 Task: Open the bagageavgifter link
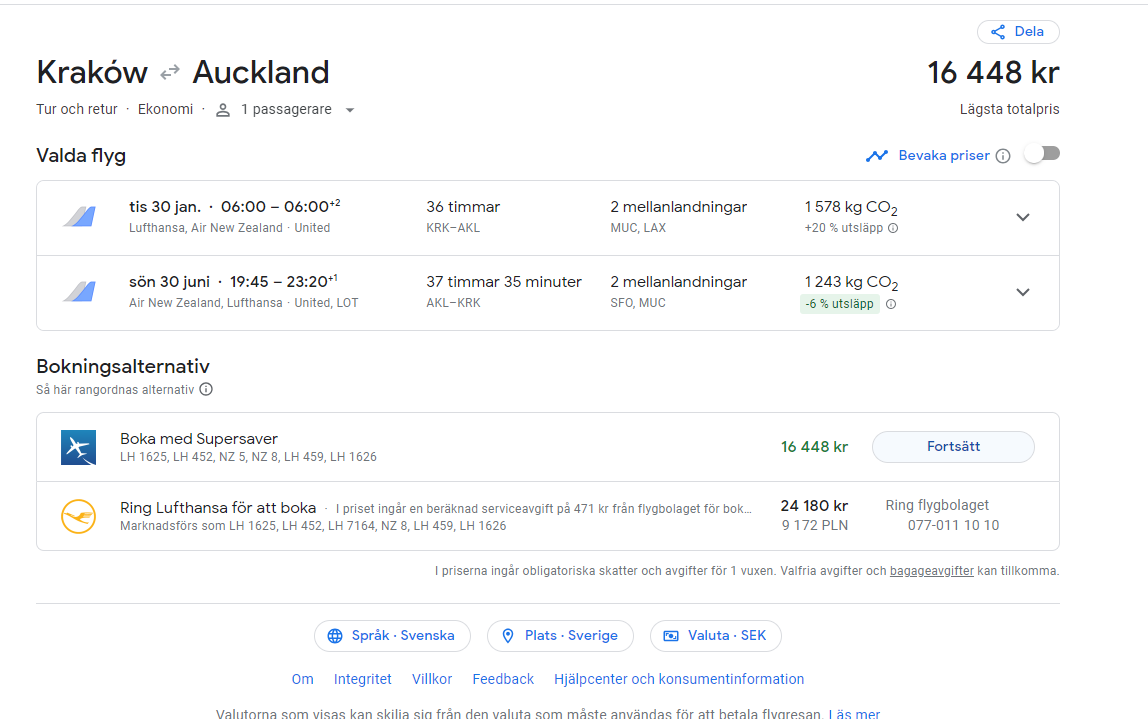tap(931, 571)
